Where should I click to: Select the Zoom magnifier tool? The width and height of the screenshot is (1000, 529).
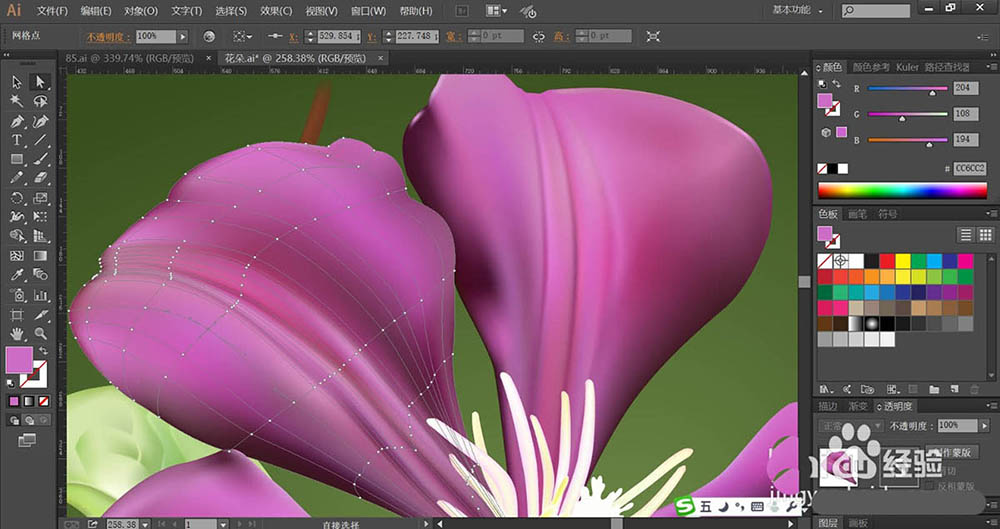(41, 333)
